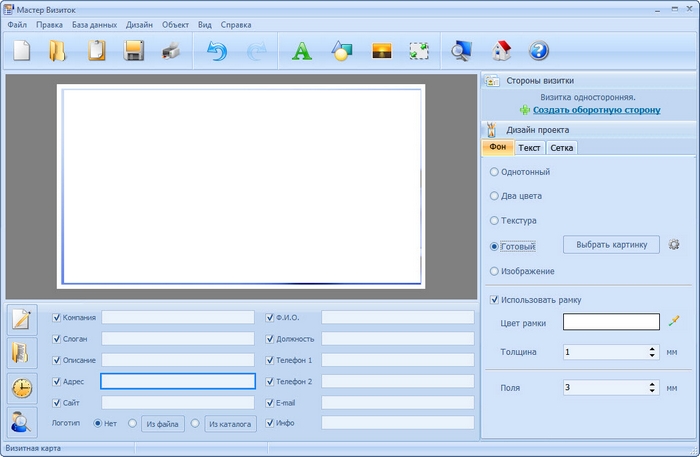The image size is (700, 457).
Task: Click the green letter A text icon
Action: pyautogui.click(x=301, y=51)
